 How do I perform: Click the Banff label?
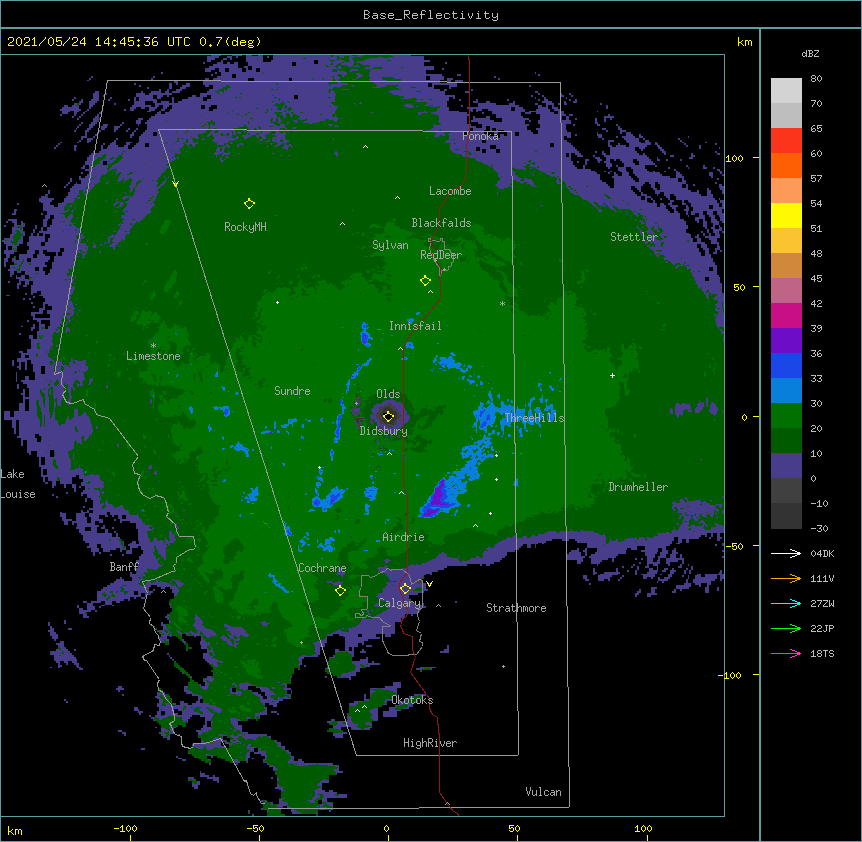pos(124,567)
